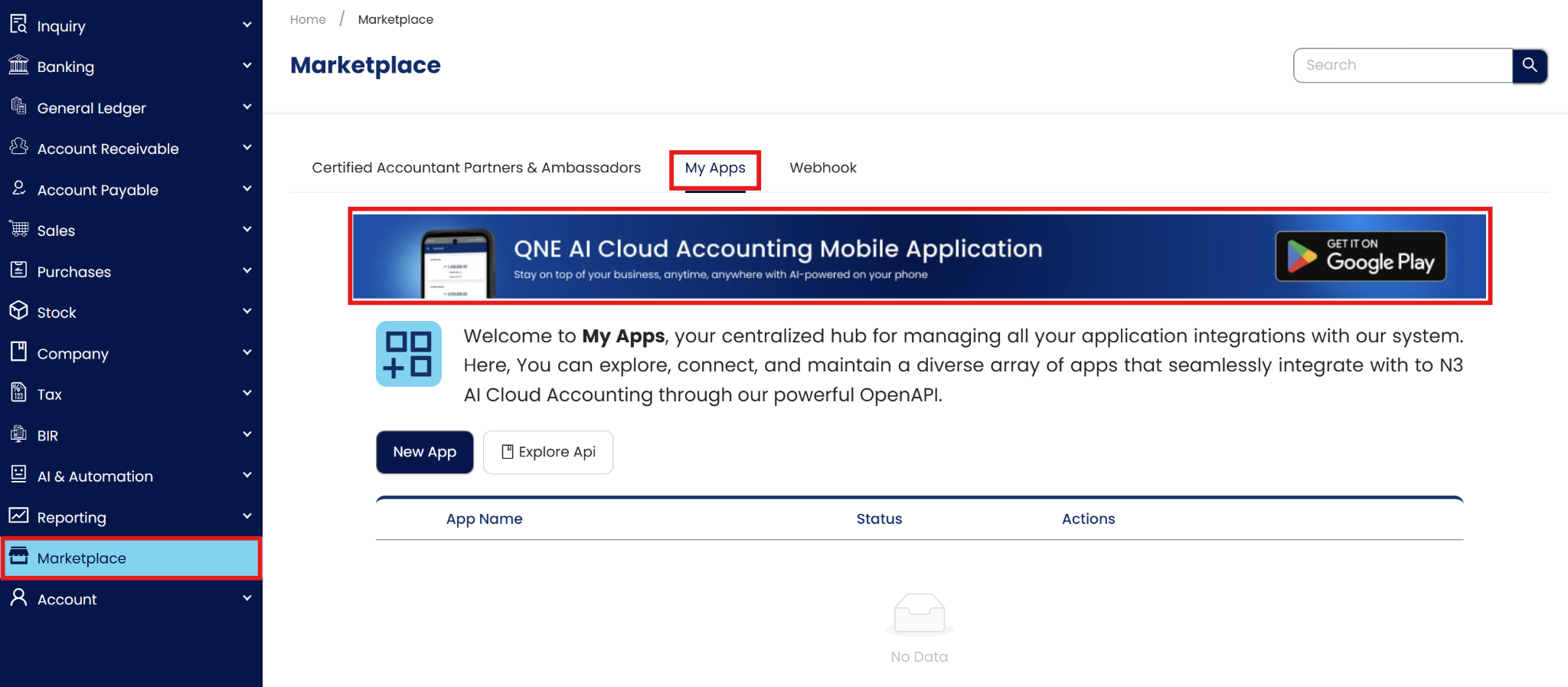Expand the Tax menu chevron
1568x687 pixels.
pos(247,394)
